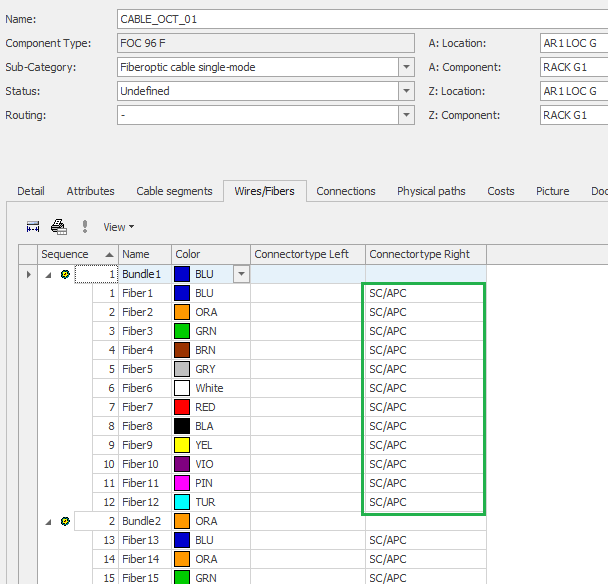Click the YEL color label of Fiber9
Image resolution: width=608 pixels, height=584 pixels.
tap(204, 445)
